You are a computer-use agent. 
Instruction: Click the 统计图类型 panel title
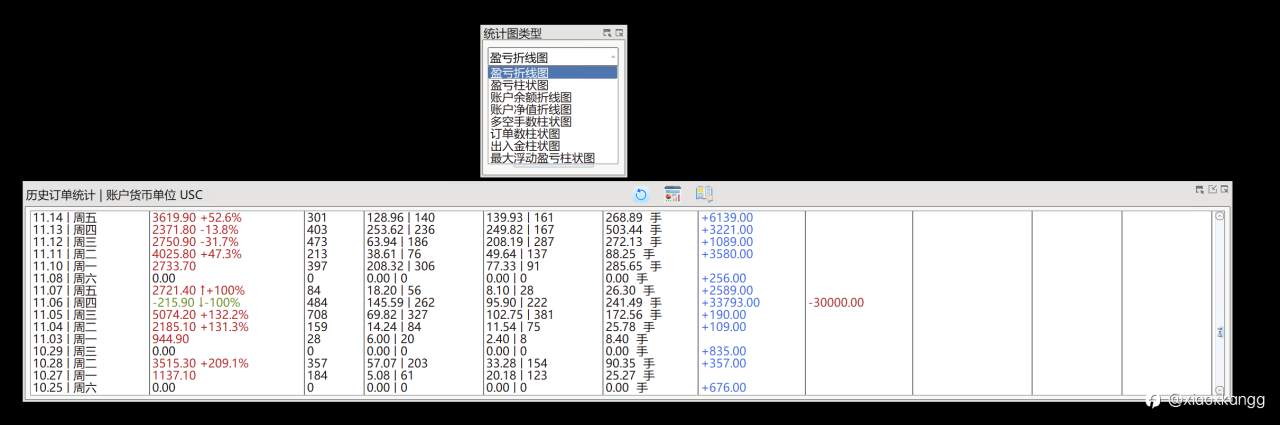click(x=512, y=33)
